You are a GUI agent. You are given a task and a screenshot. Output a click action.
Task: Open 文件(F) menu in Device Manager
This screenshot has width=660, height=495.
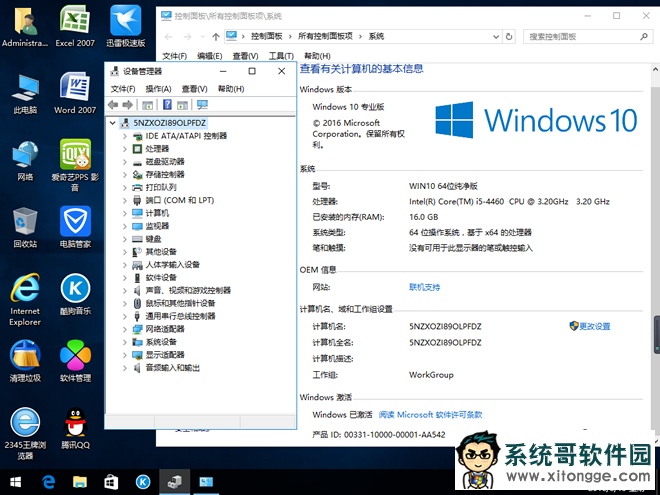click(x=123, y=89)
